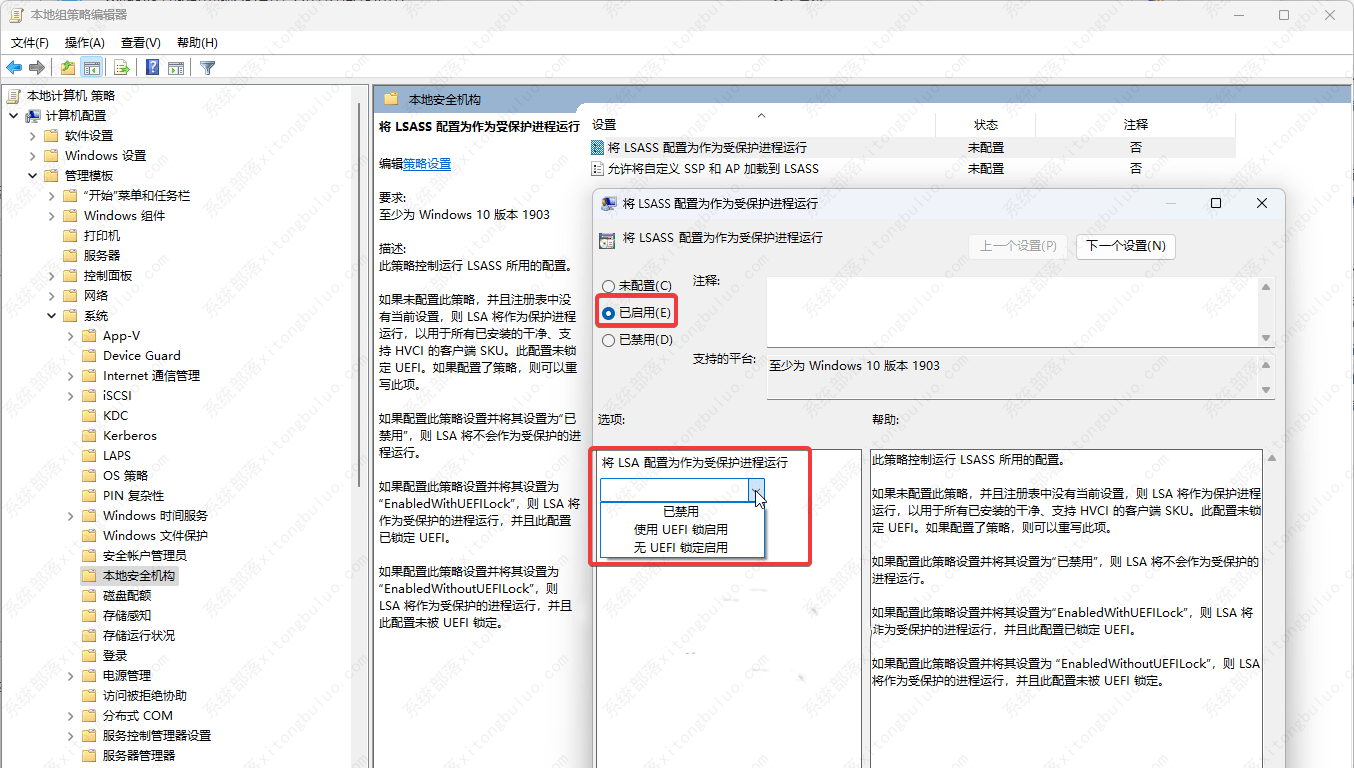The image size is (1354, 768).
Task: Click the Export List toolbar icon
Action: tap(122, 68)
